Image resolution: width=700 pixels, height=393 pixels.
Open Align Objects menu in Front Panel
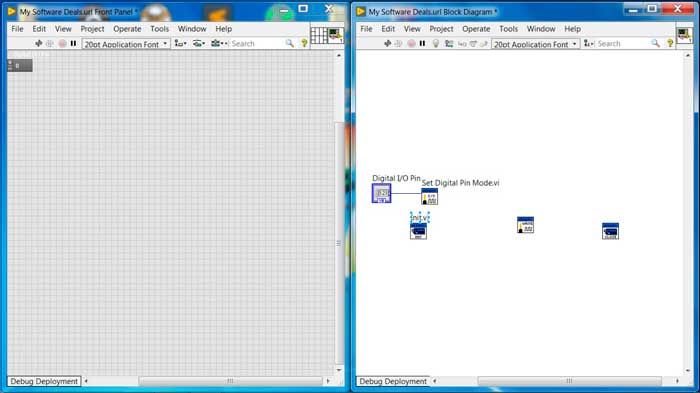click(180, 43)
